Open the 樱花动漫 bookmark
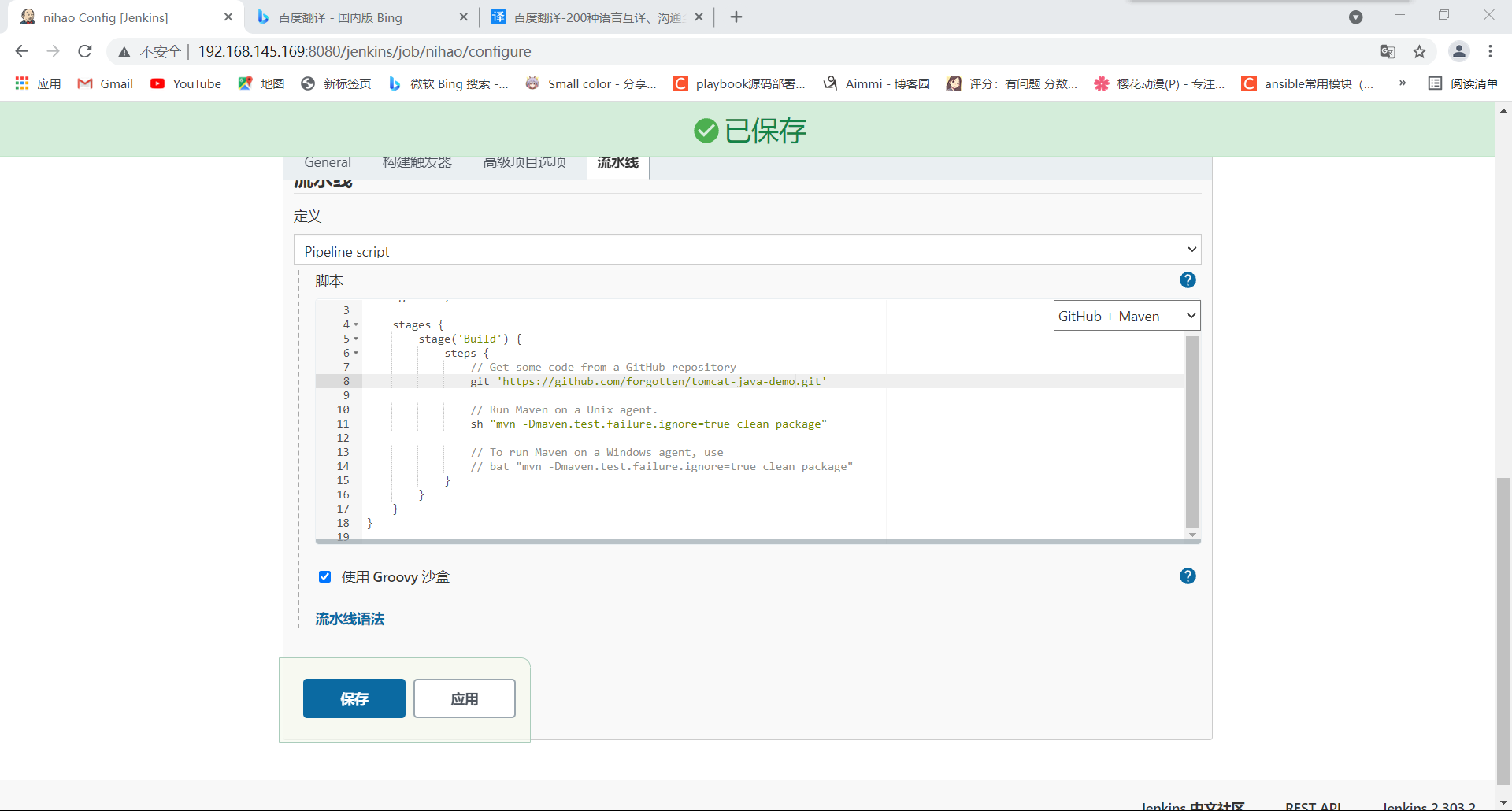Screen dimensions: 1512x811 (x=1160, y=83)
